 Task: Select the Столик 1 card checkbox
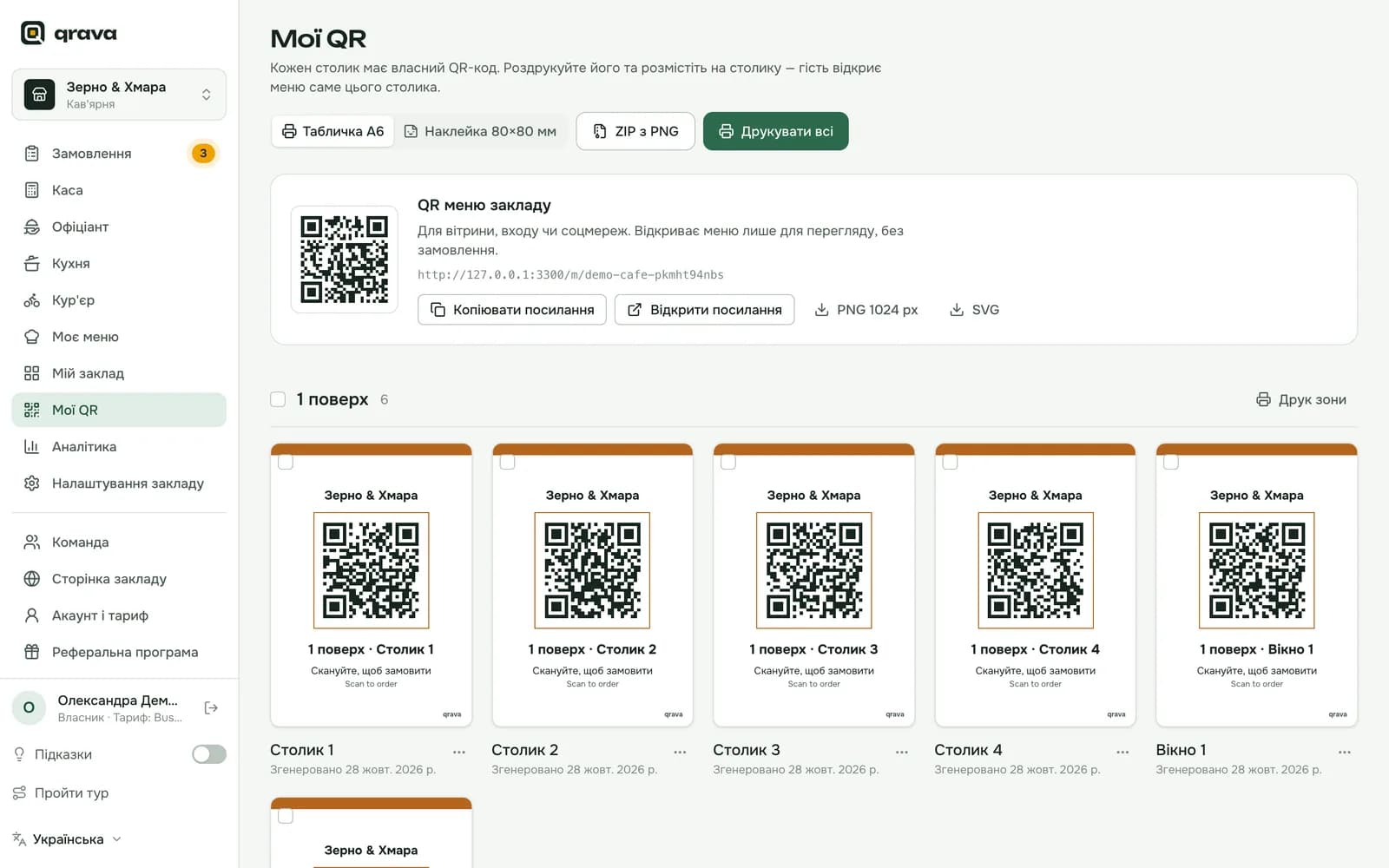pos(286,462)
